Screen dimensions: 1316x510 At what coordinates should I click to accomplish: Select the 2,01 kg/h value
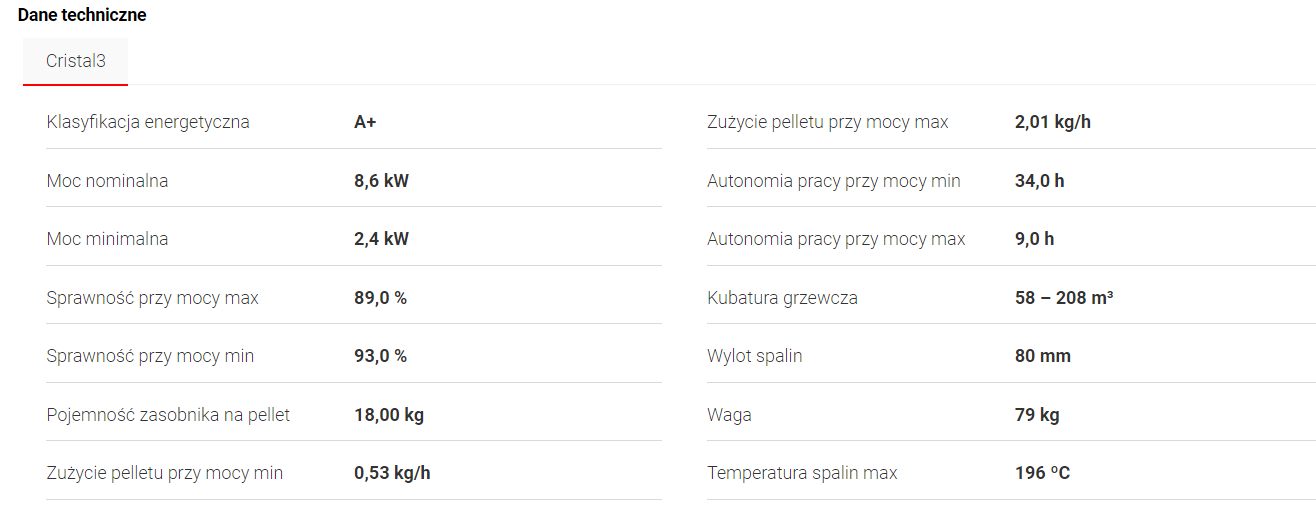tap(1052, 122)
